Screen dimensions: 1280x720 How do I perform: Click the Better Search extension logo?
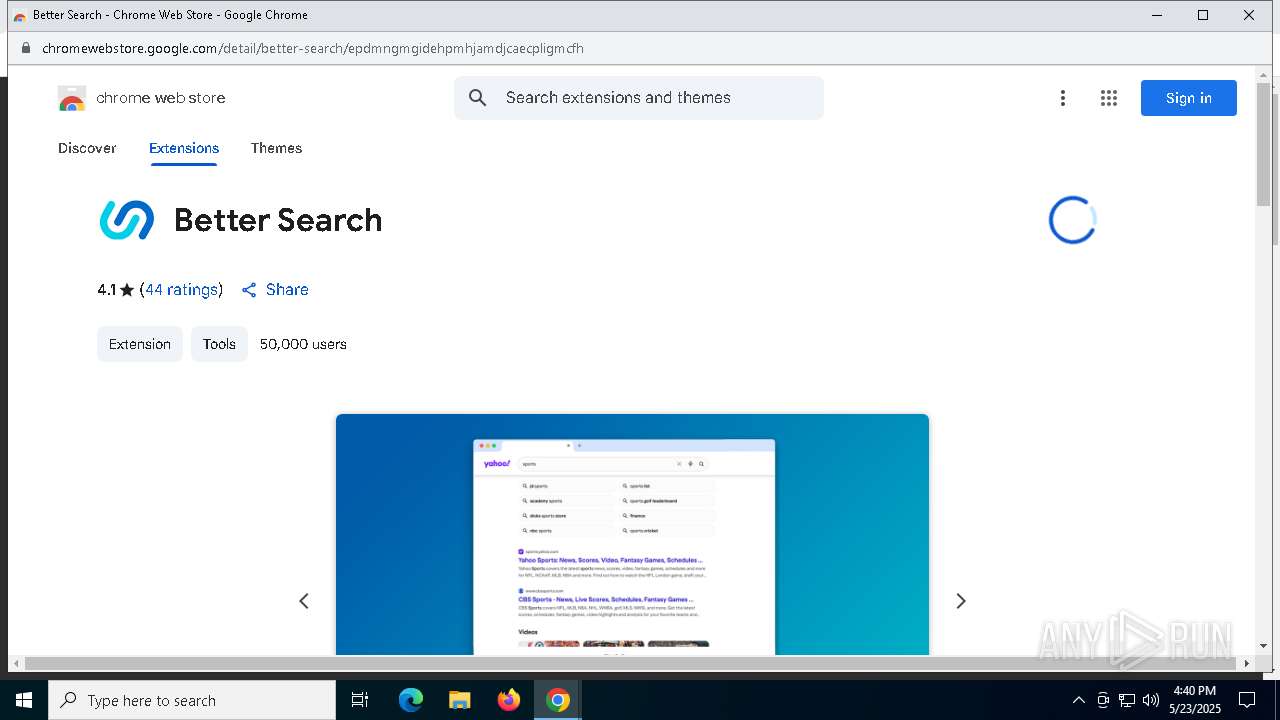coord(127,220)
